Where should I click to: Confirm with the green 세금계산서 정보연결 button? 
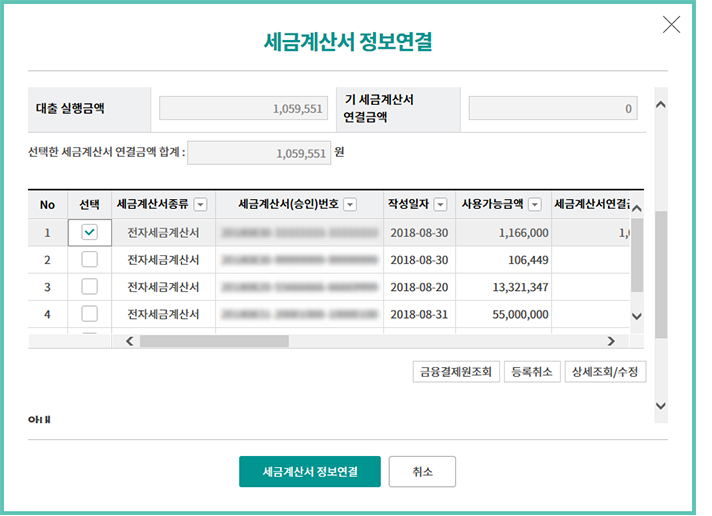pos(309,471)
